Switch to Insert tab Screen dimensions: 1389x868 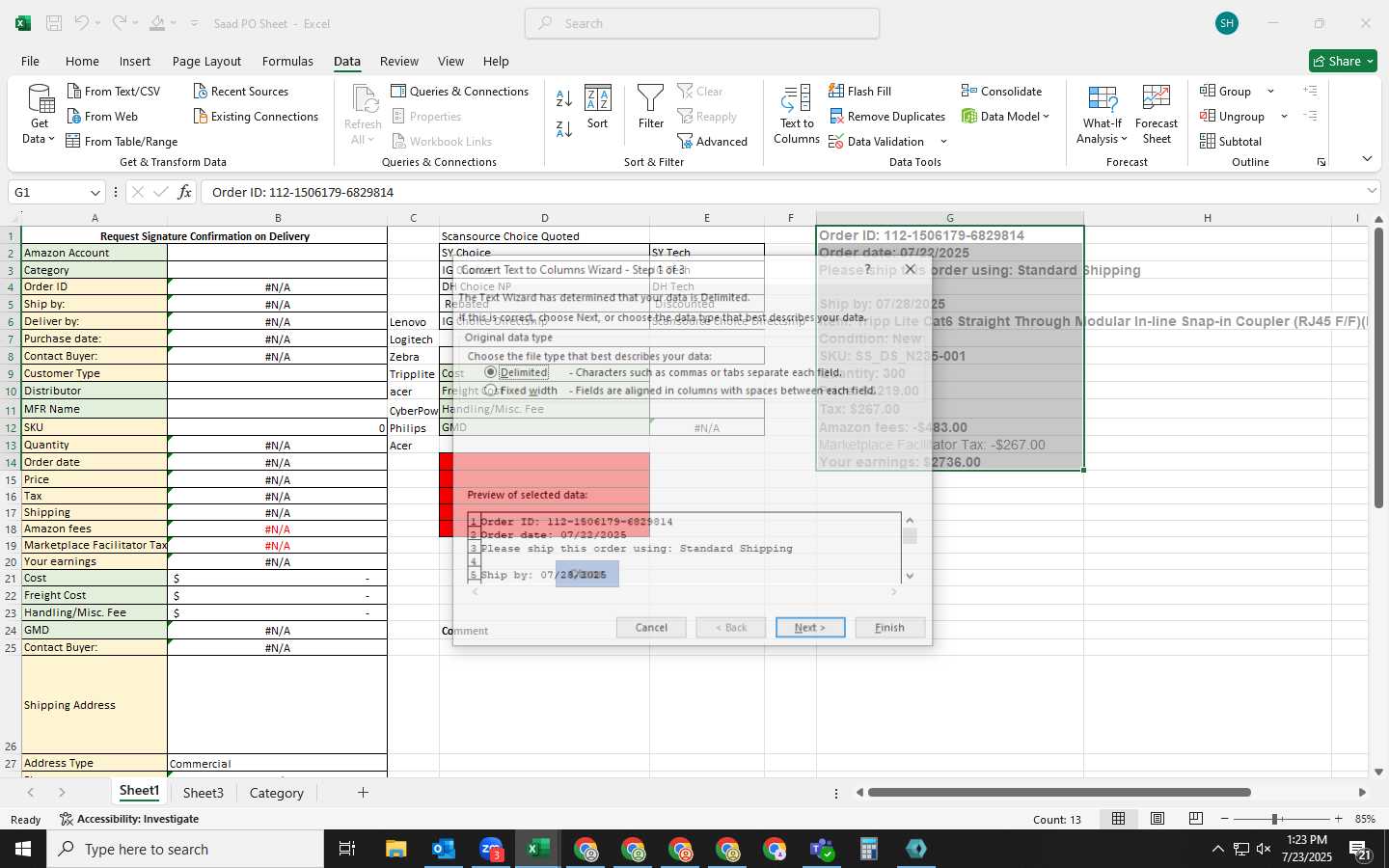click(x=135, y=61)
